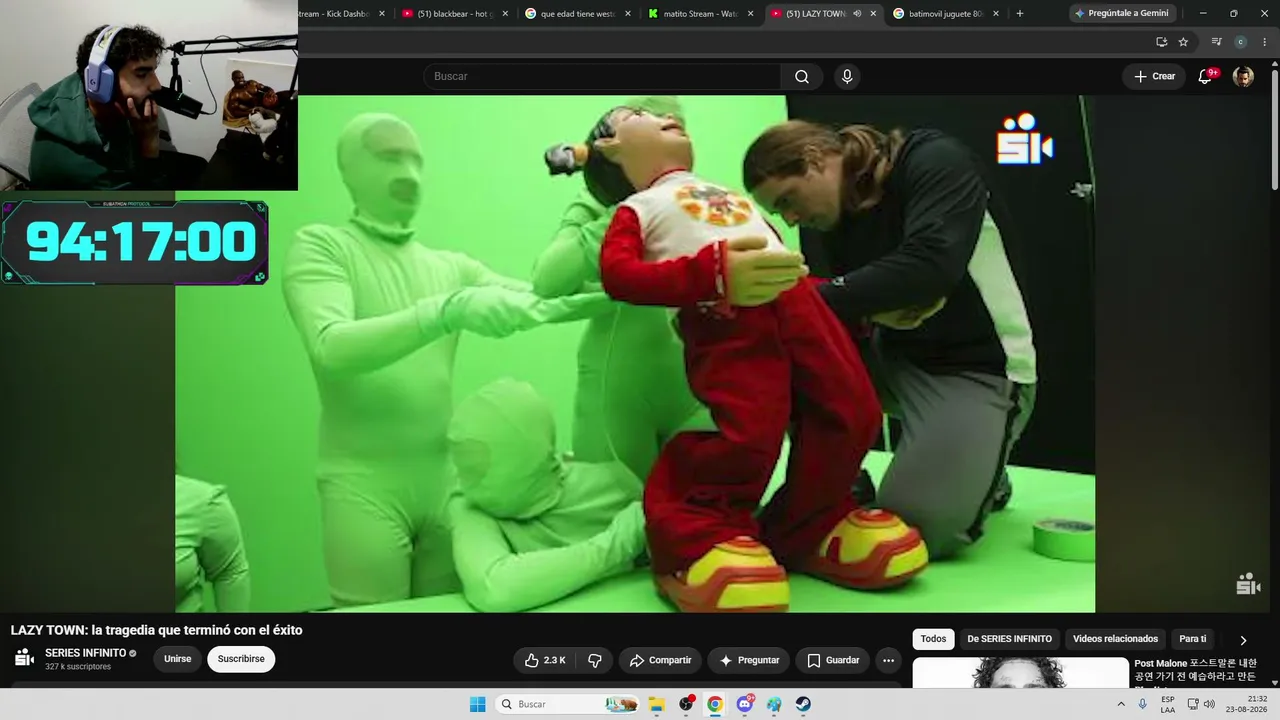Open the more actions ellipsis menu
The width and height of the screenshot is (1280, 720).
click(x=888, y=660)
